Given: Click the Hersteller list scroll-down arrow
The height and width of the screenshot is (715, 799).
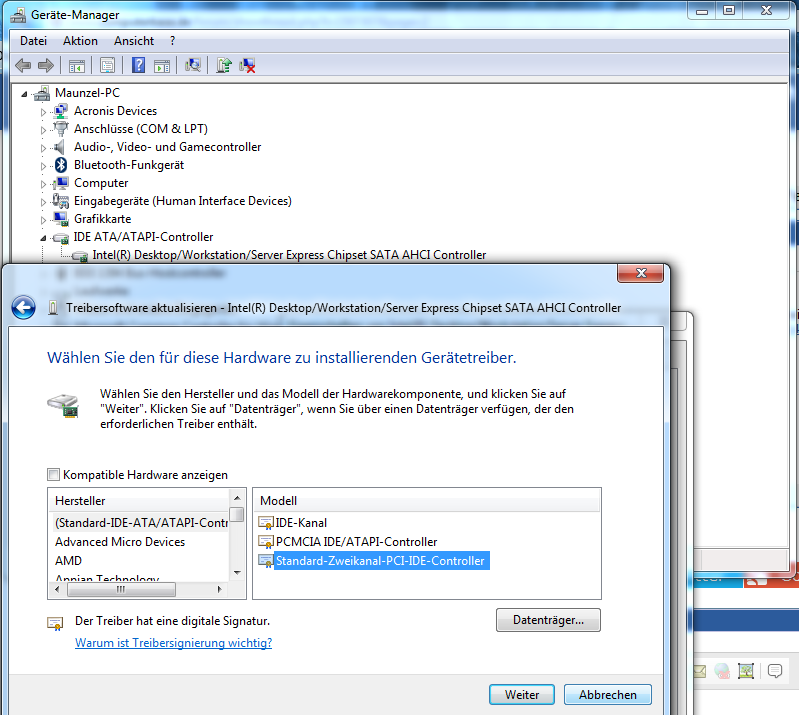Looking at the screenshot, I should pos(237,573).
